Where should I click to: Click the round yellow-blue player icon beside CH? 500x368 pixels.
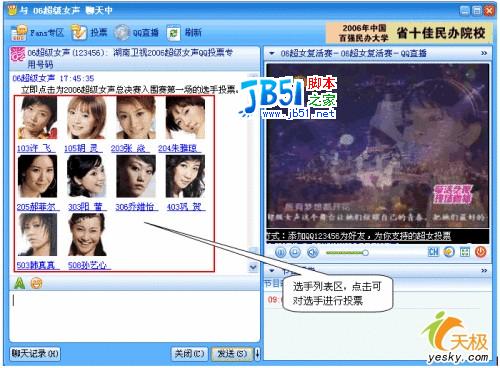pyautogui.click(x=449, y=252)
